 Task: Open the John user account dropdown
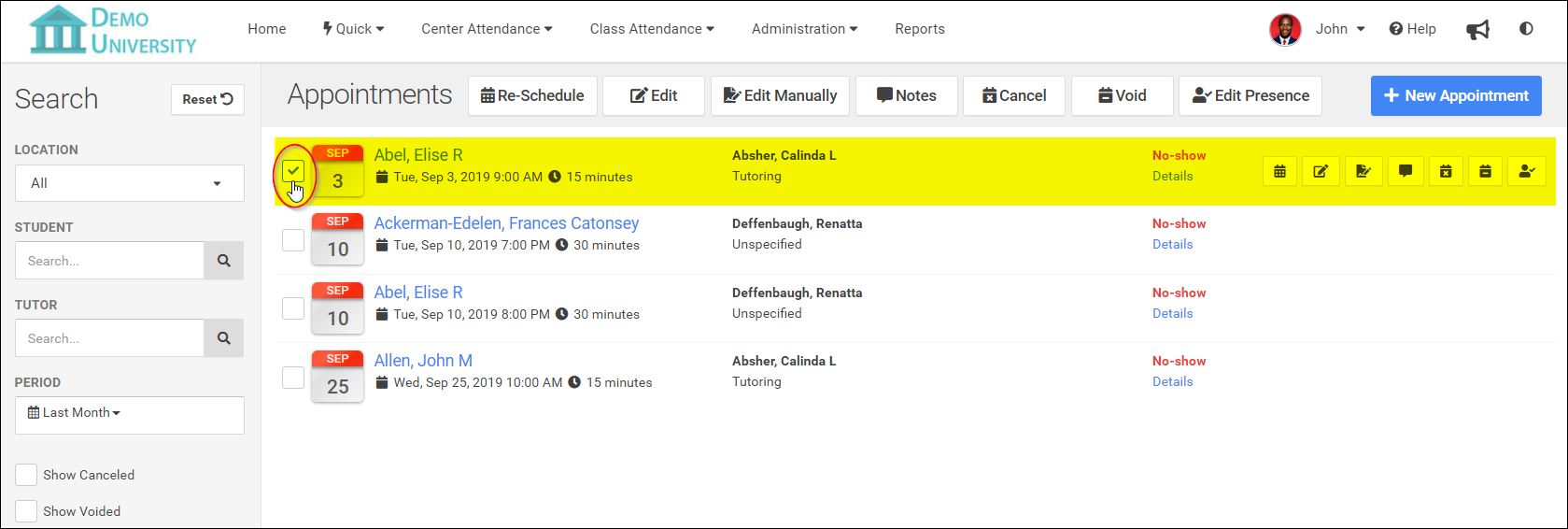(1340, 29)
